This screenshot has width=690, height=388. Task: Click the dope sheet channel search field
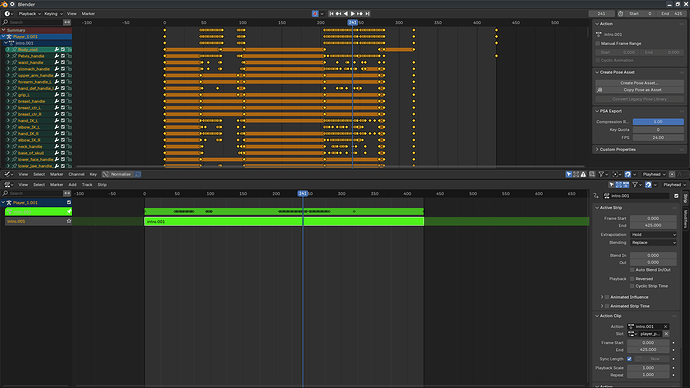32,22
